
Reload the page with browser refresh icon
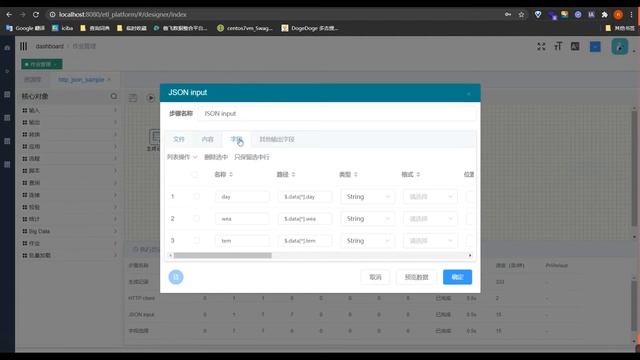(36, 14)
